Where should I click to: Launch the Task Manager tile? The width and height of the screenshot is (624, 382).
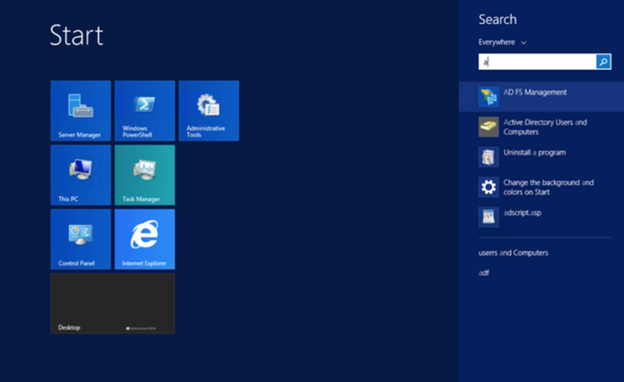coord(145,175)
